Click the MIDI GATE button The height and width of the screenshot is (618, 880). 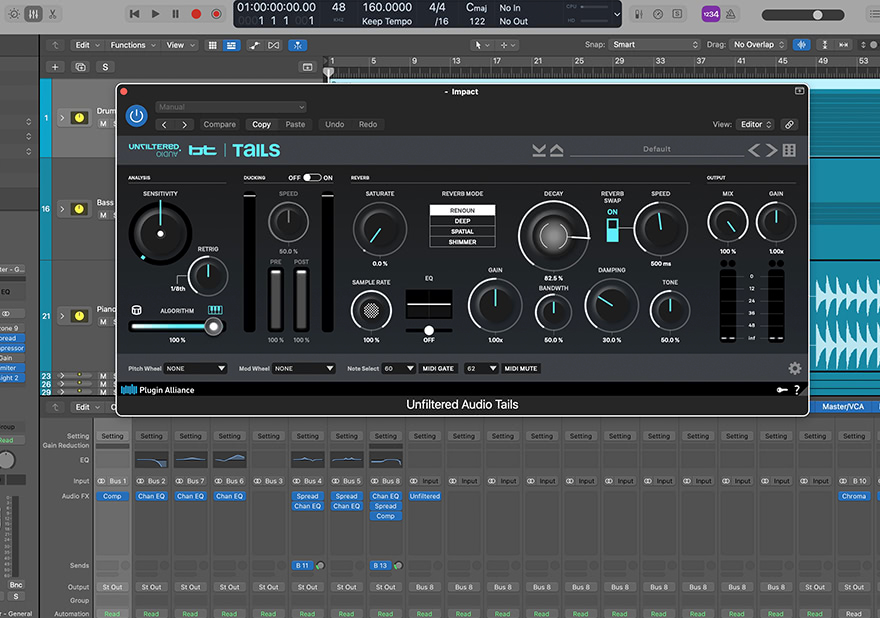coord(438,368)
